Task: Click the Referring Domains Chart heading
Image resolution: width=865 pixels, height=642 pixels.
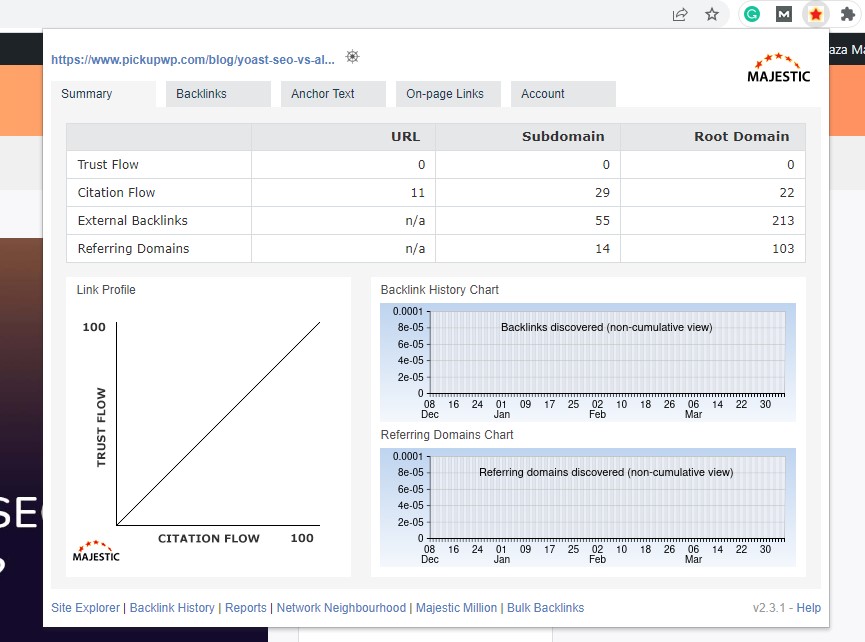Action: (447, 435)
